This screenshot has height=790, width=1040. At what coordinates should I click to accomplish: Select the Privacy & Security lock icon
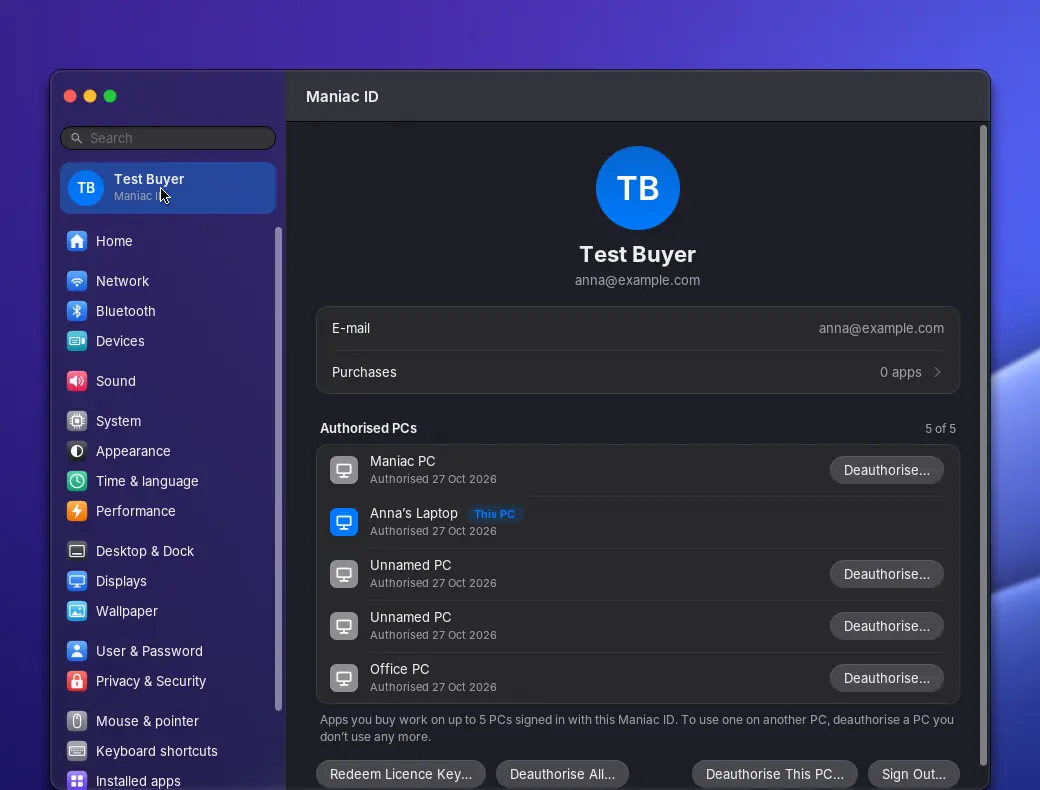(x=77, y=681)
